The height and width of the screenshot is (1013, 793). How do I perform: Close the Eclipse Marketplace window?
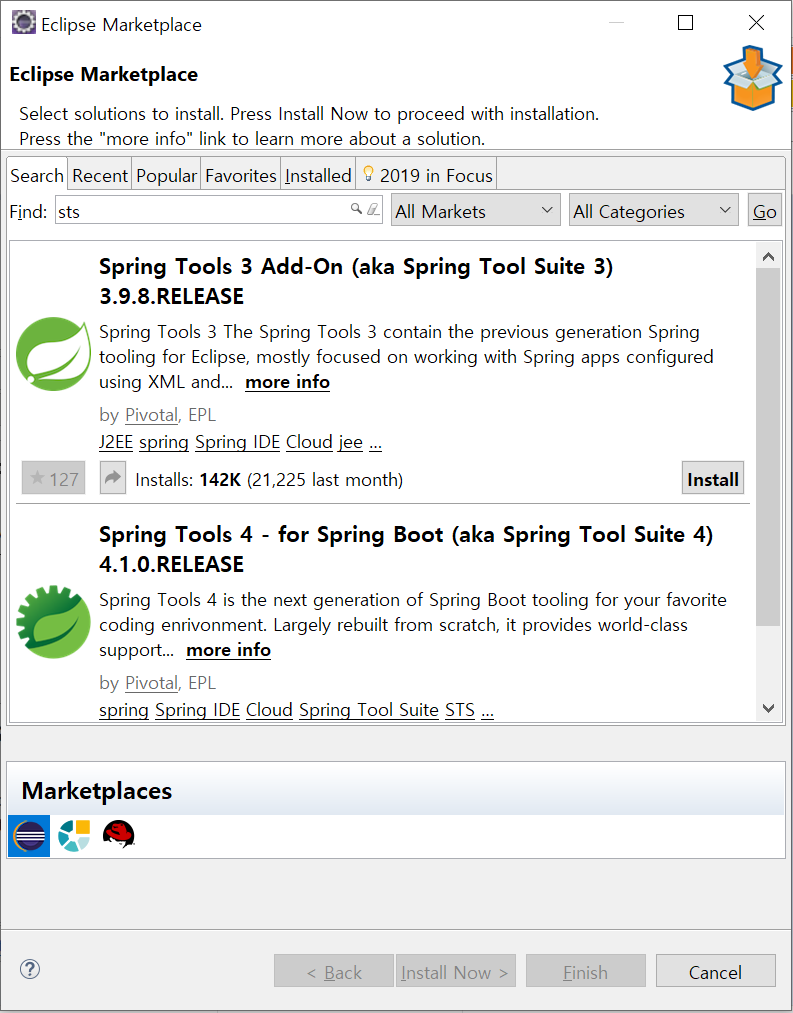(x=756, y=23)
